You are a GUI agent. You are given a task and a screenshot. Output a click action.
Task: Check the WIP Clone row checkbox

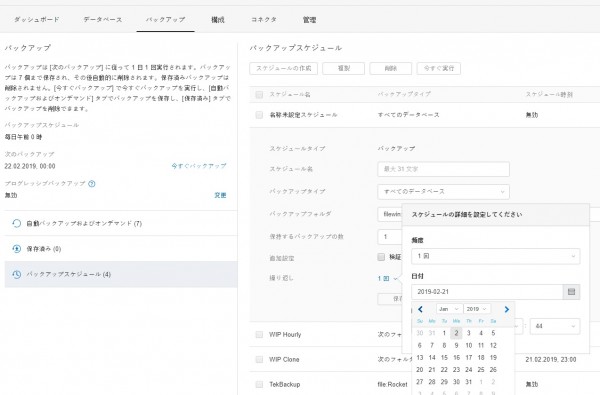coord(259,359)
